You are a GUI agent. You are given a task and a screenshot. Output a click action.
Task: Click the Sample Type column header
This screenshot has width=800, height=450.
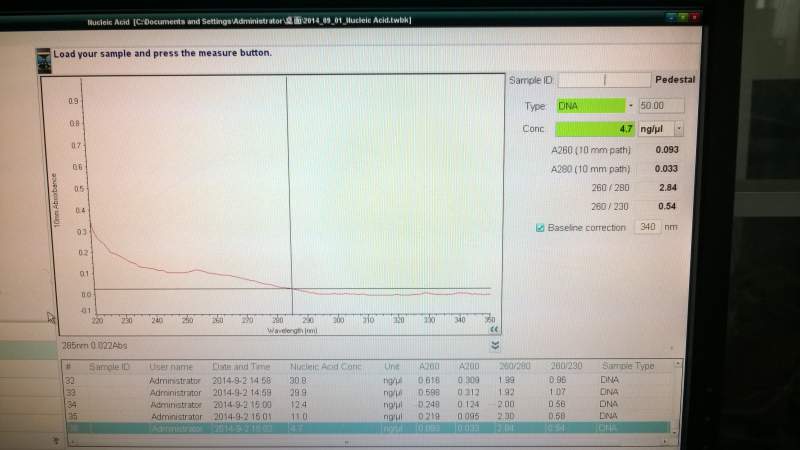[628, 366]
